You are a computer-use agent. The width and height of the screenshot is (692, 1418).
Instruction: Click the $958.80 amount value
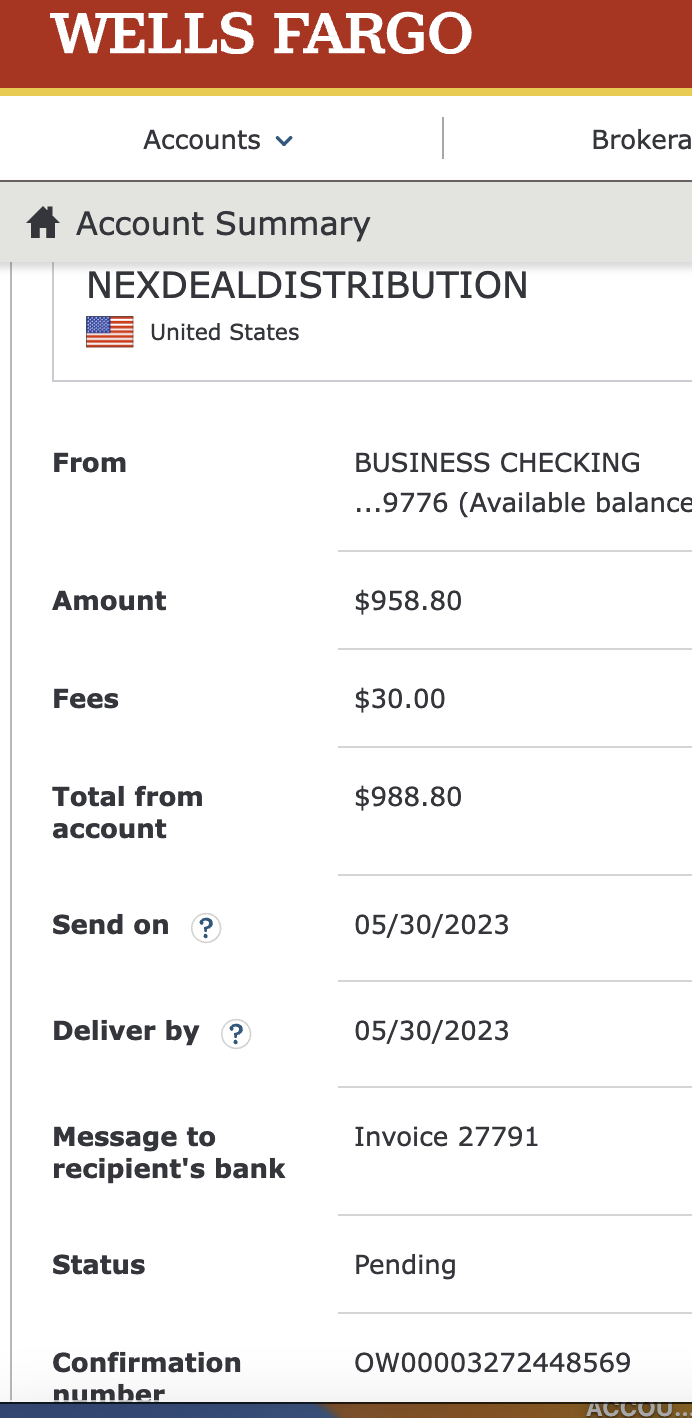(x=408, y=601)
